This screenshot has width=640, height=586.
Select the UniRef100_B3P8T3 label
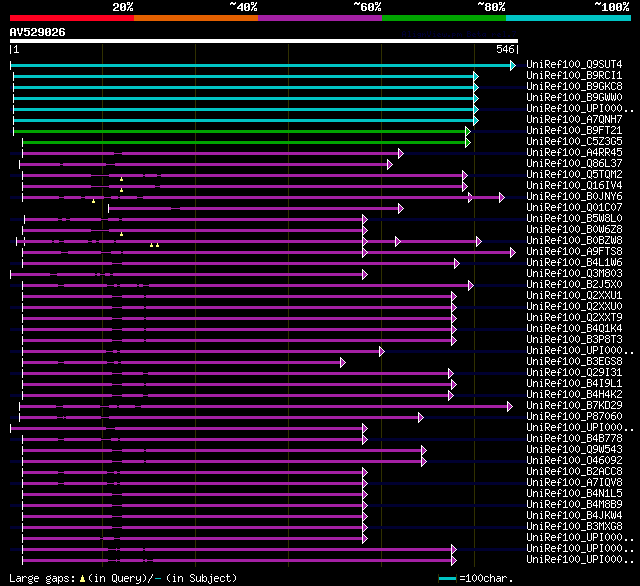(574, 340)
